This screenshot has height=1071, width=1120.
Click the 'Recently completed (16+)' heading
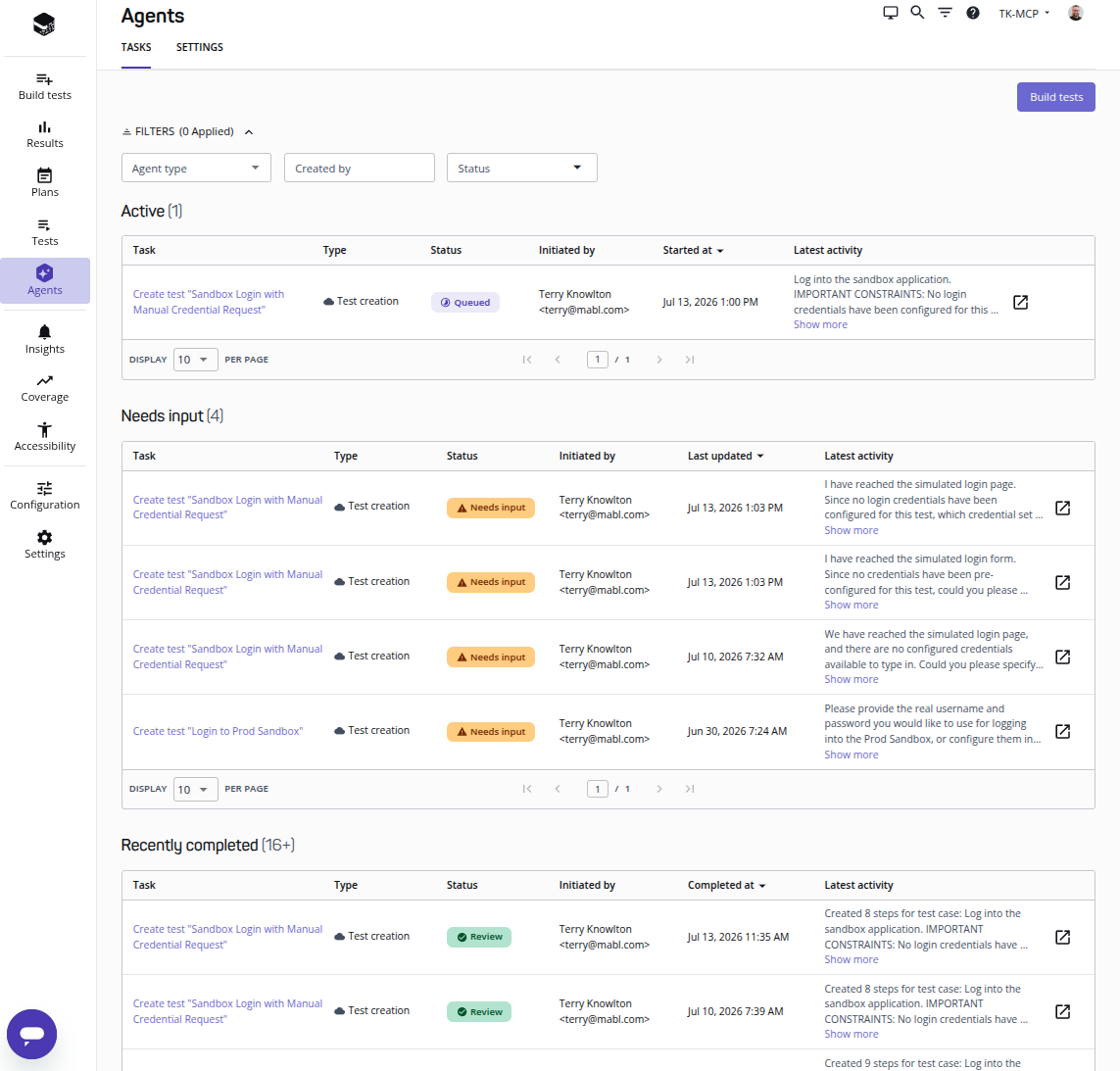point(208,845)
